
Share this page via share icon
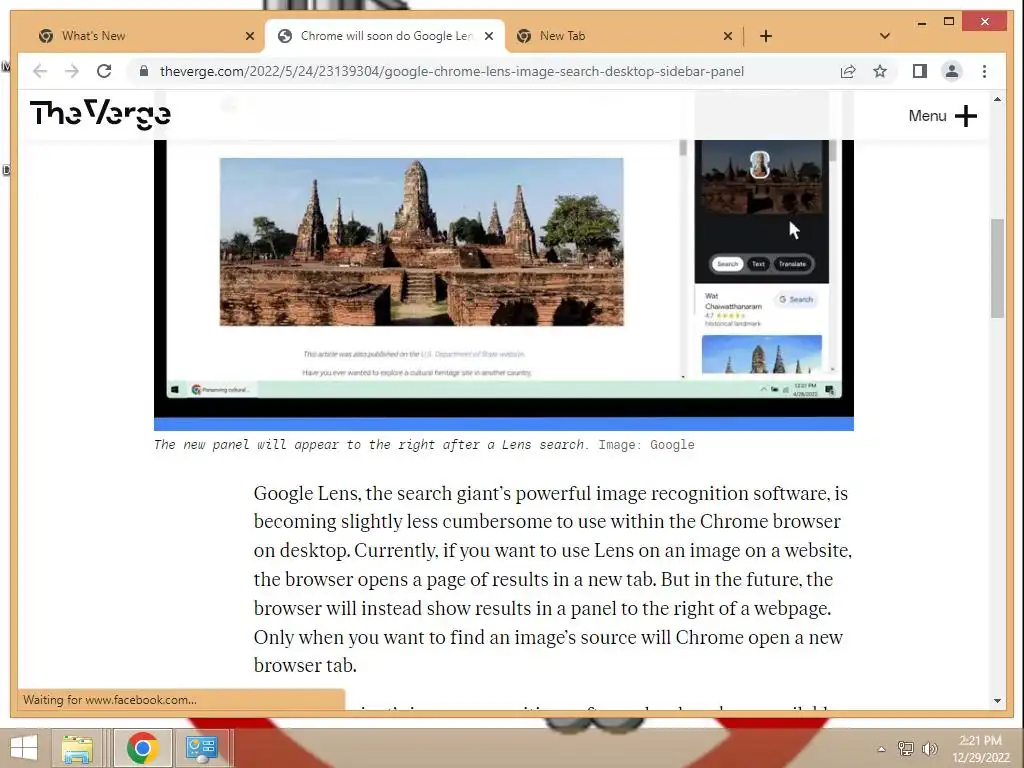click(848, 71)
